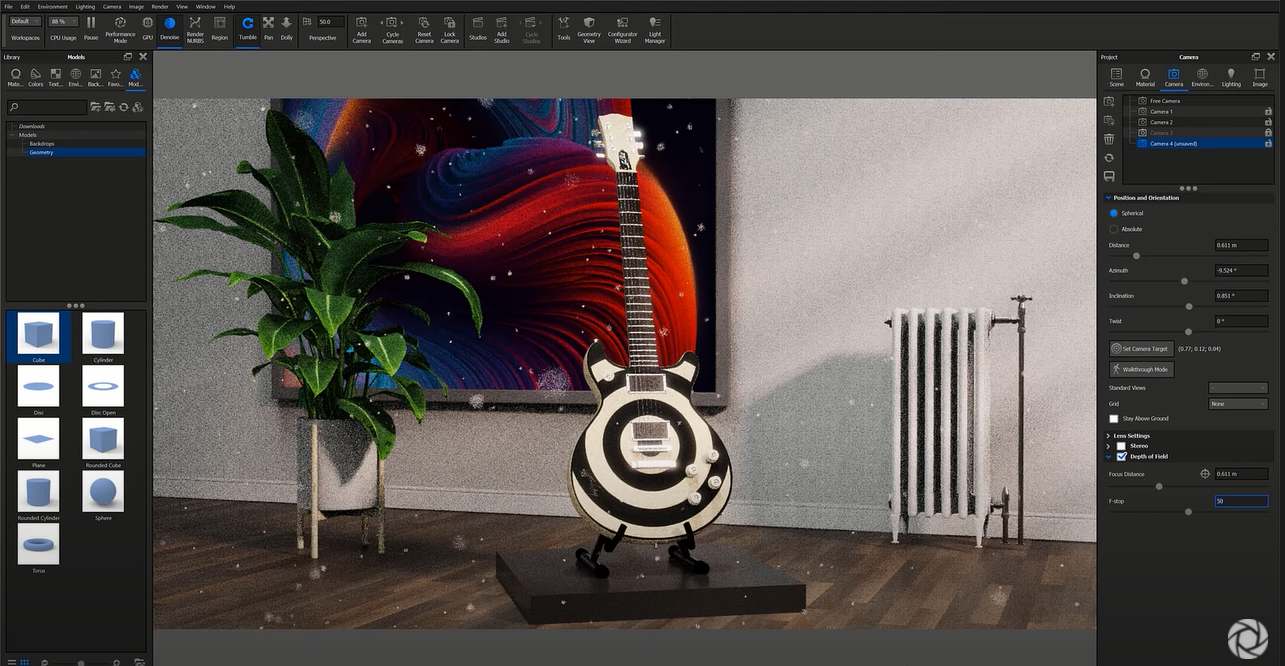Open the Grid dropdown set to None

tap(1238, 403)
